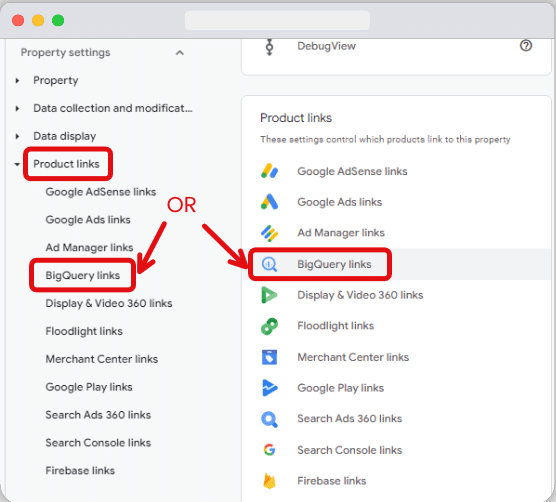Click the Ad Manager icon in card

[x=269, y=233]
